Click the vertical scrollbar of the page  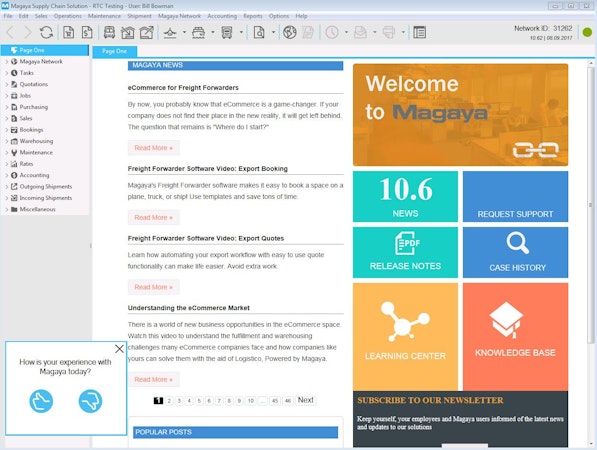tap(591, 206)
